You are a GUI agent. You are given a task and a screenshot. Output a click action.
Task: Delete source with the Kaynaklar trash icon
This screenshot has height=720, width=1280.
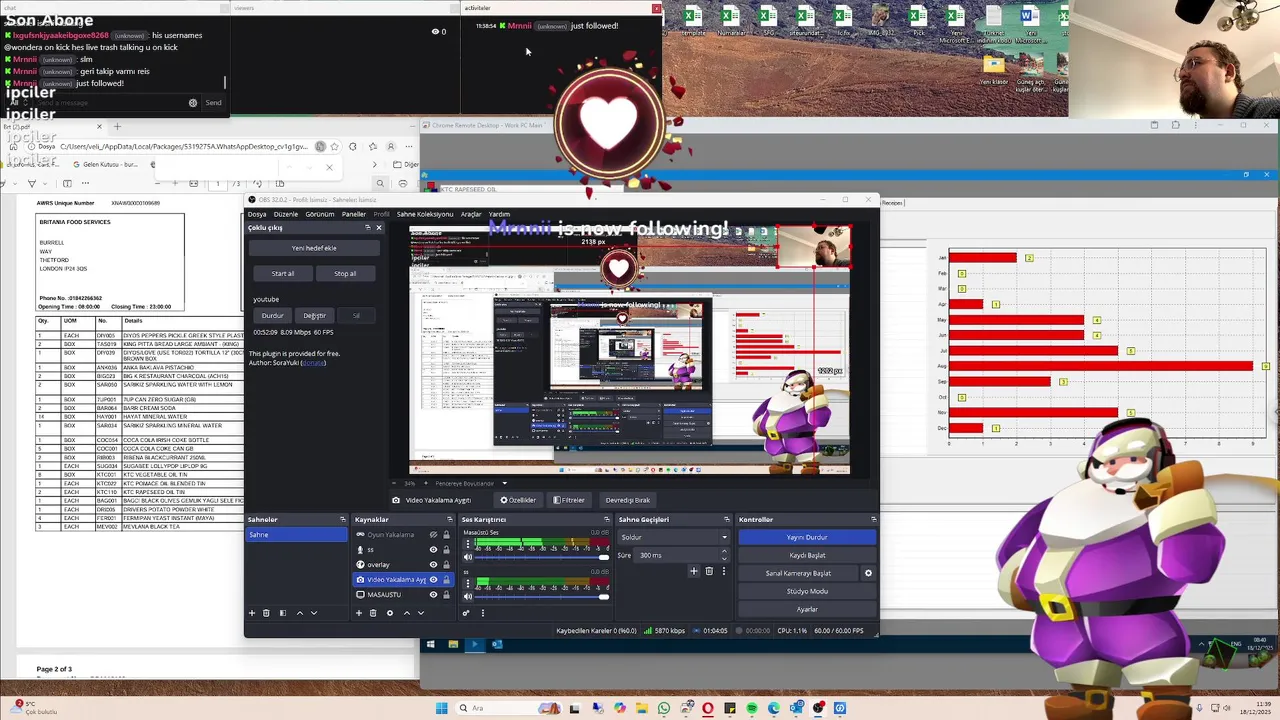tap(373, 613)
